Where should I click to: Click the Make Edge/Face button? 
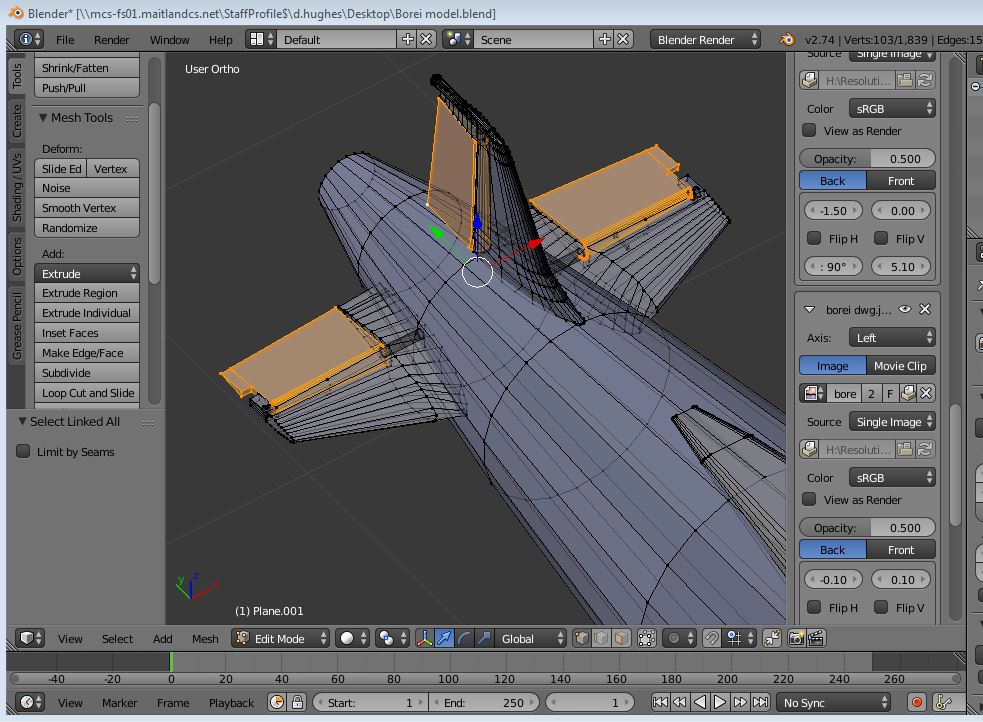[87, 353]
